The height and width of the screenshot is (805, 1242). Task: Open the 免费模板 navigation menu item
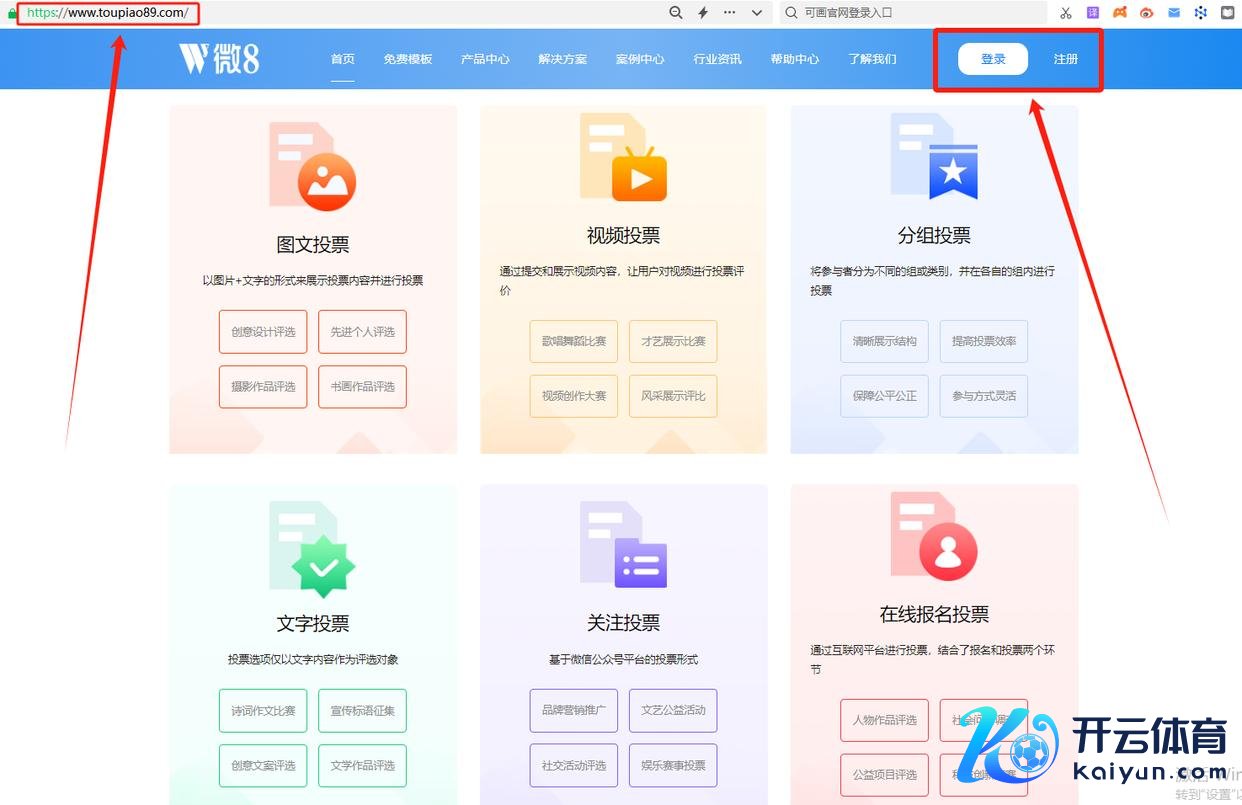(x=408, y=59)
